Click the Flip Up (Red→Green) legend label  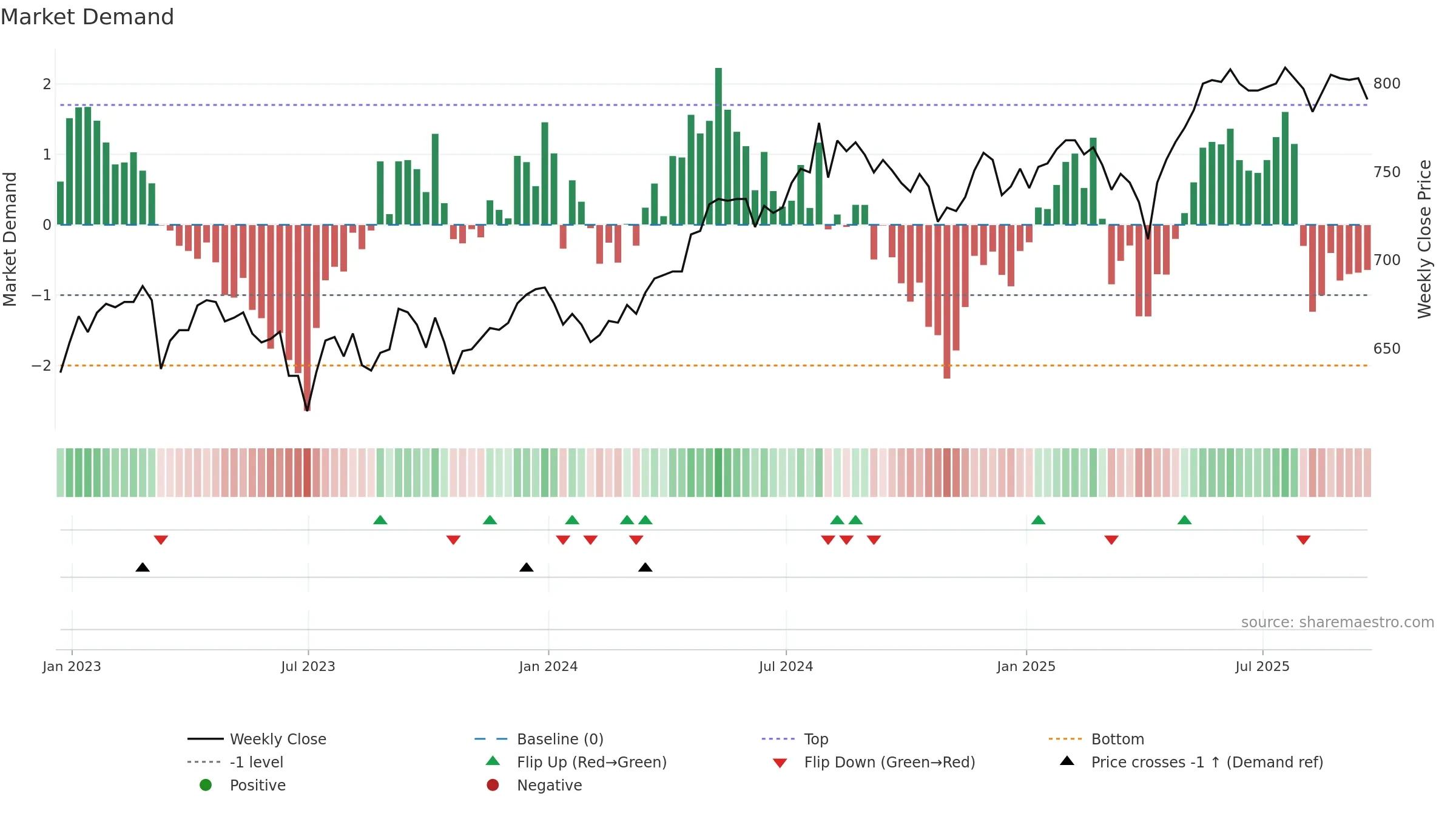(x=591, y=762)
